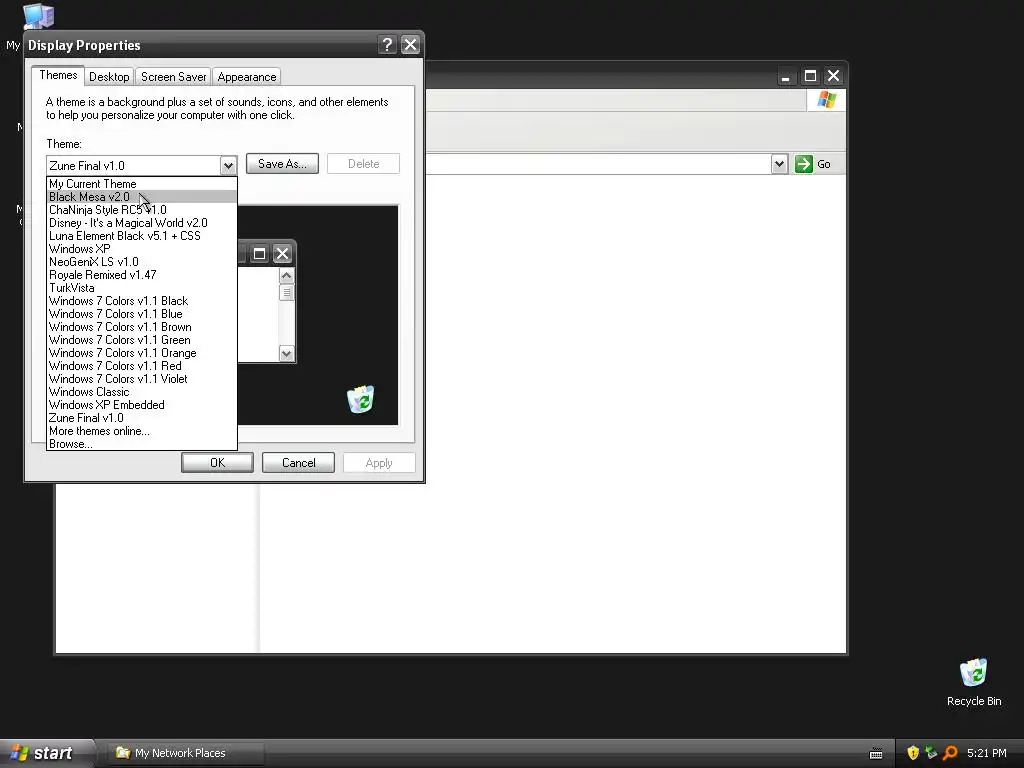
Task: Select Royale Remixed v1.47 theme
Action: (142, 275)
